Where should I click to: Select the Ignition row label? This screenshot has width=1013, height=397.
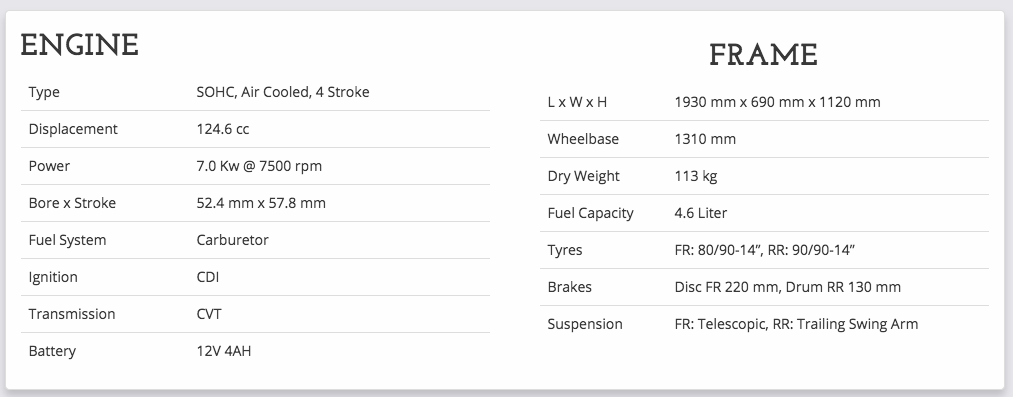click(53, 277)
